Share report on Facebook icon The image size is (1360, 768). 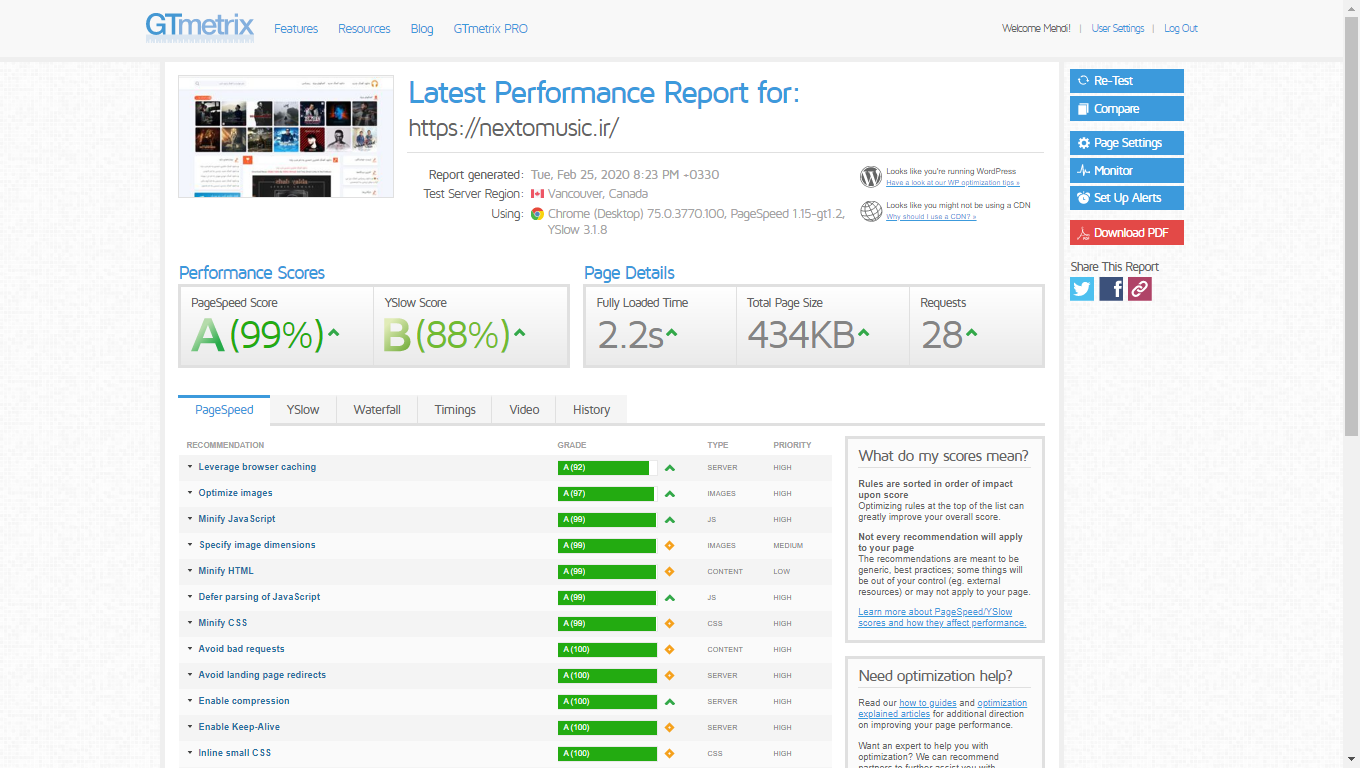[1111, 289]
